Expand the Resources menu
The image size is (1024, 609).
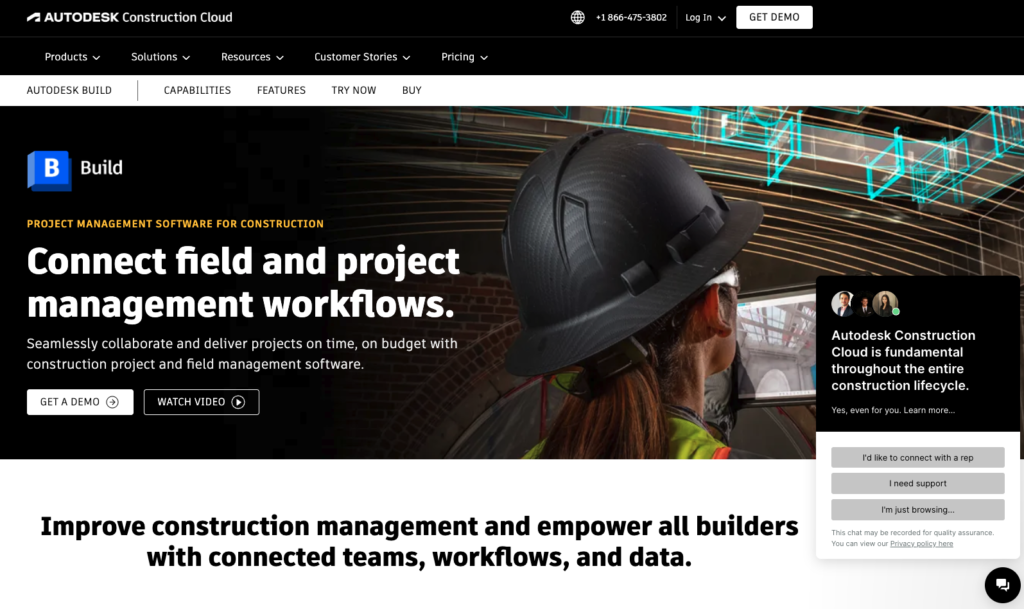coord(252,57)
